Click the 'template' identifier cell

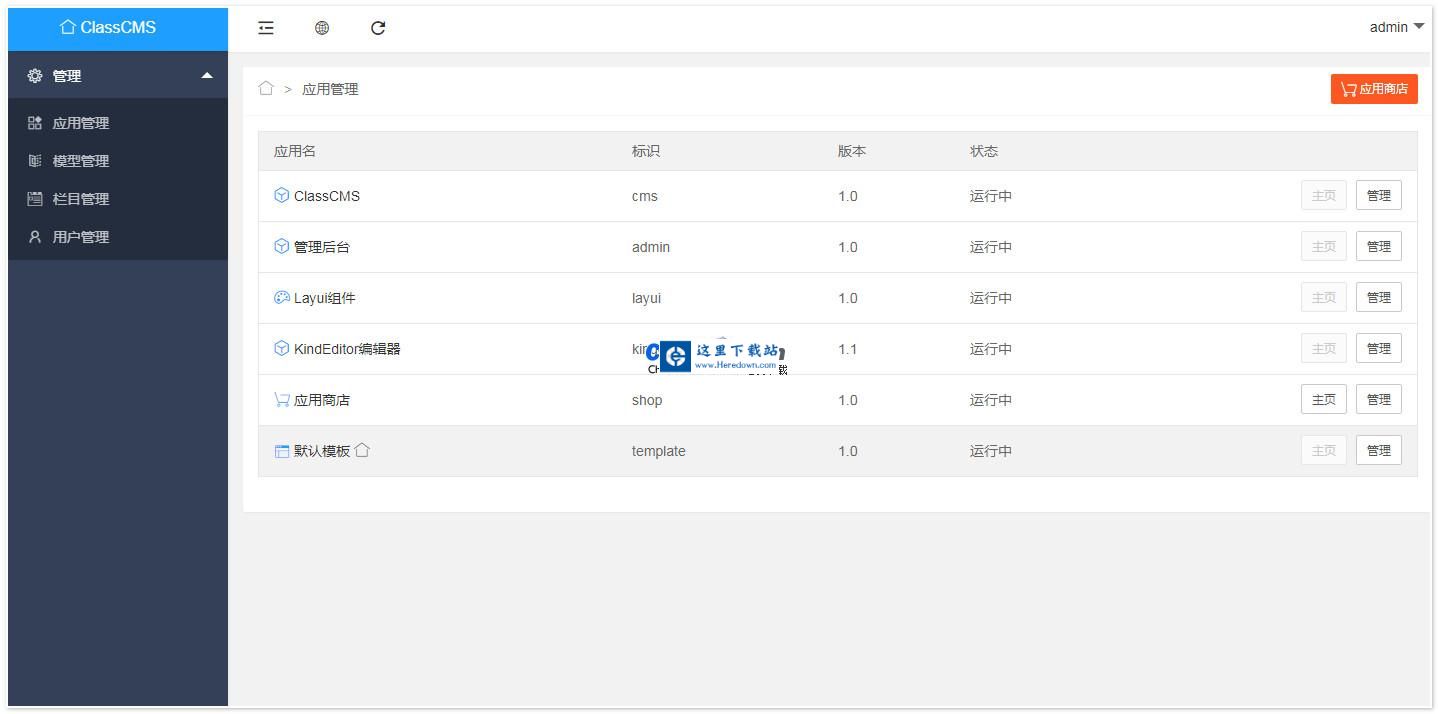pyautogui.click(x=659, y=451)
